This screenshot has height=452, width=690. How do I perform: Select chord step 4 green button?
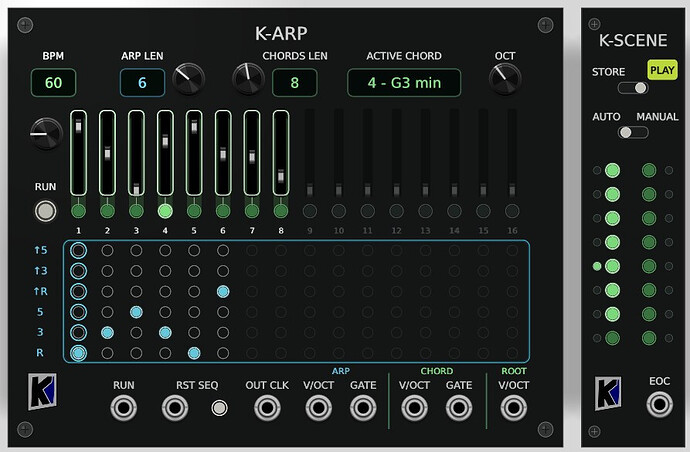click(165, 211)
